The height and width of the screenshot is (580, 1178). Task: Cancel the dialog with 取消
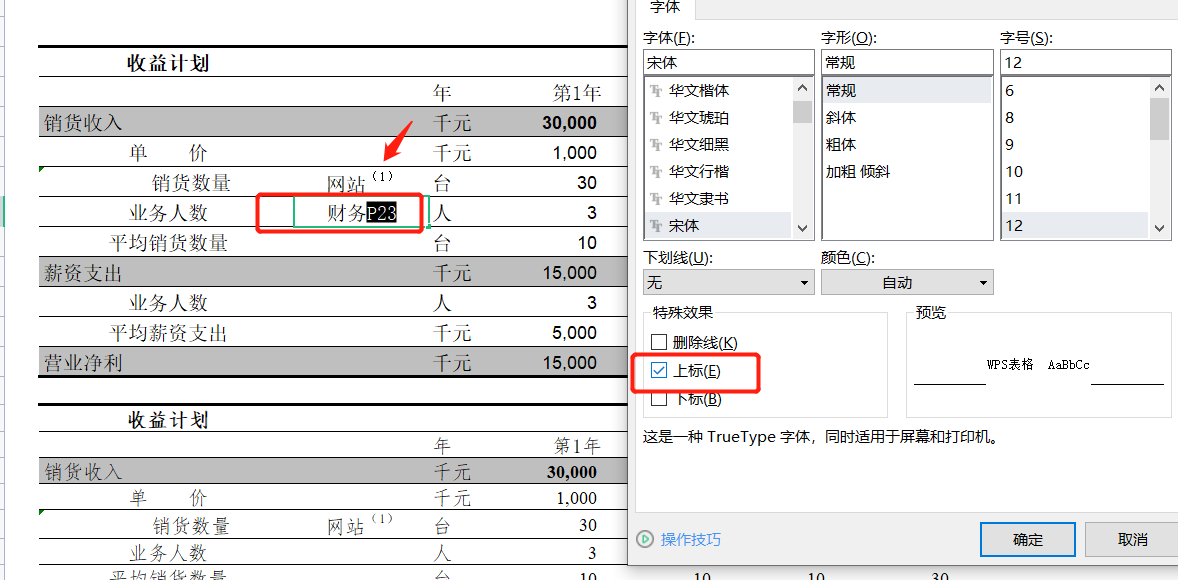pyautogui.click(x=1132, y=539)
